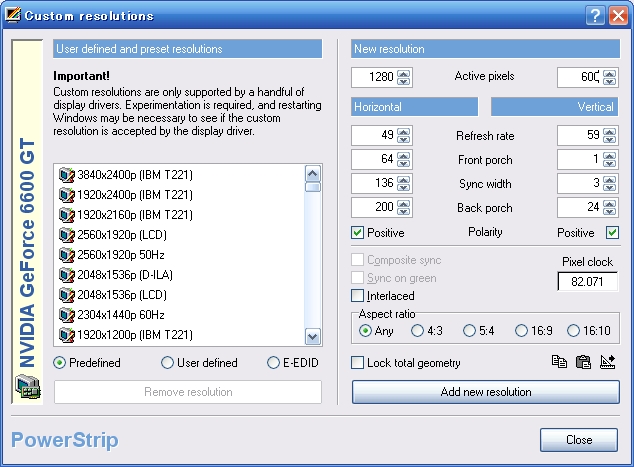Viewport: 634px width, 467px height.
Task: Select the 5:4 aspect ratio option
Action: pyautogui.click(x=469, y=331)
